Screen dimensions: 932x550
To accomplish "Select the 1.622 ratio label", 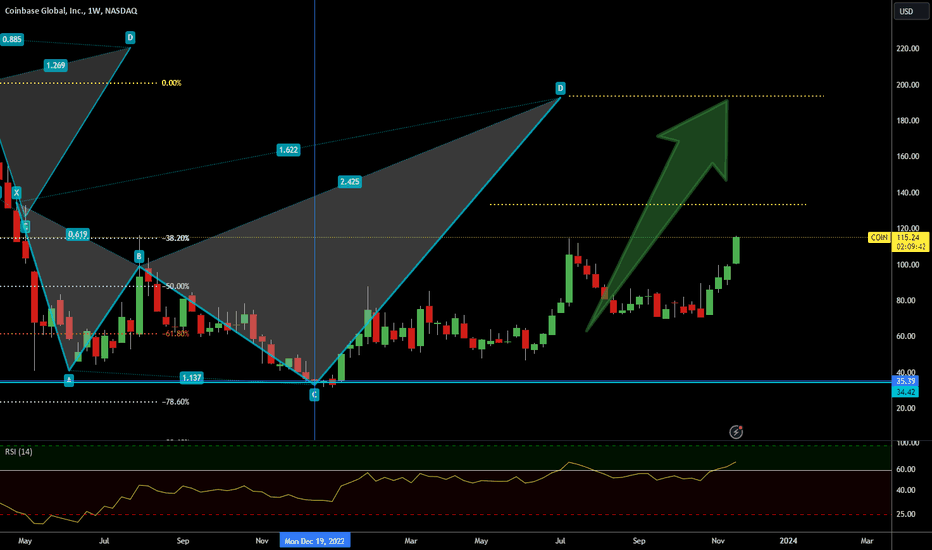I will click(288, 150).
